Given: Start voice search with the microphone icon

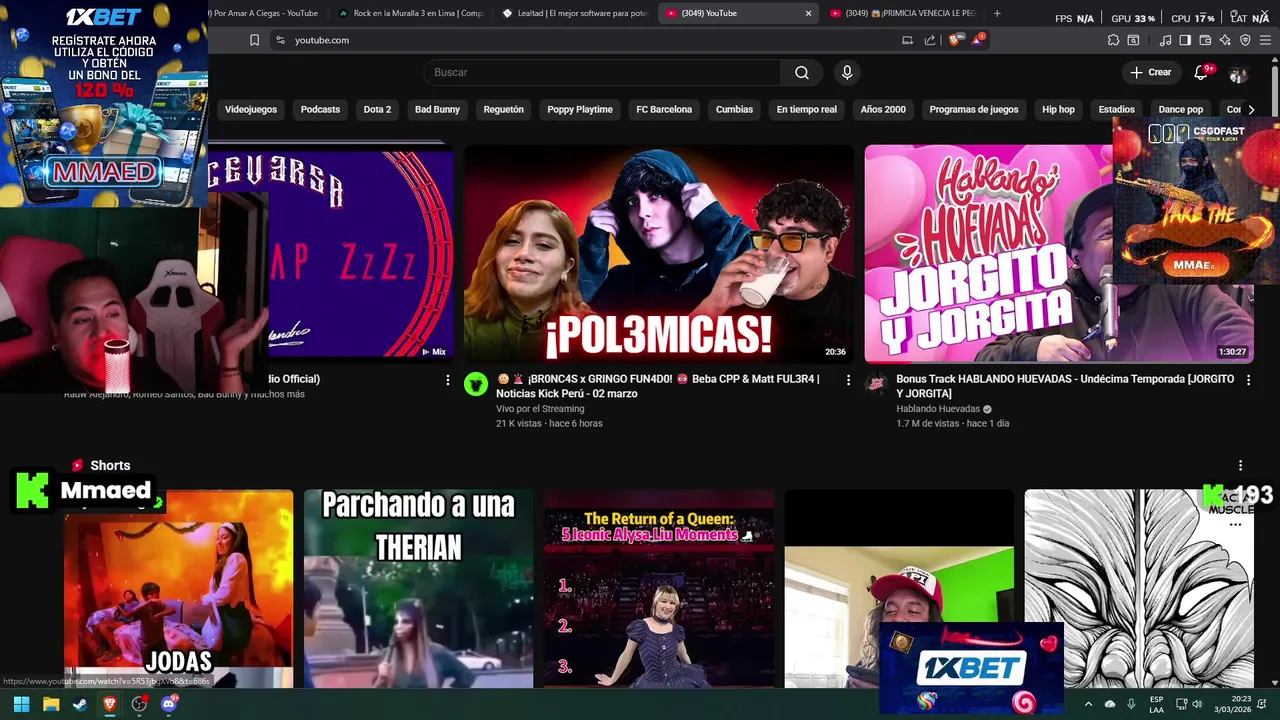Looking at the screenshot, I should point(847,72).
